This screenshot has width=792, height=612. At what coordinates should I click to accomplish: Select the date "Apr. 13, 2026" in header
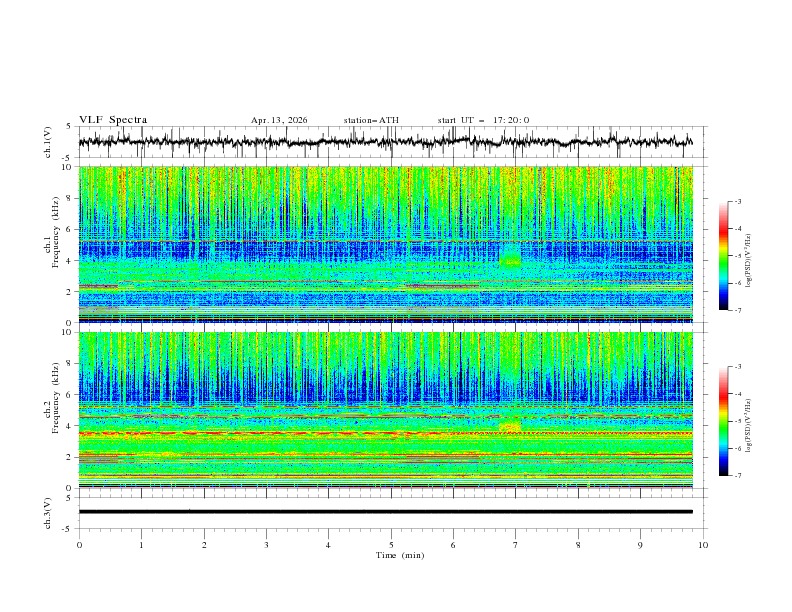[279, 120]
